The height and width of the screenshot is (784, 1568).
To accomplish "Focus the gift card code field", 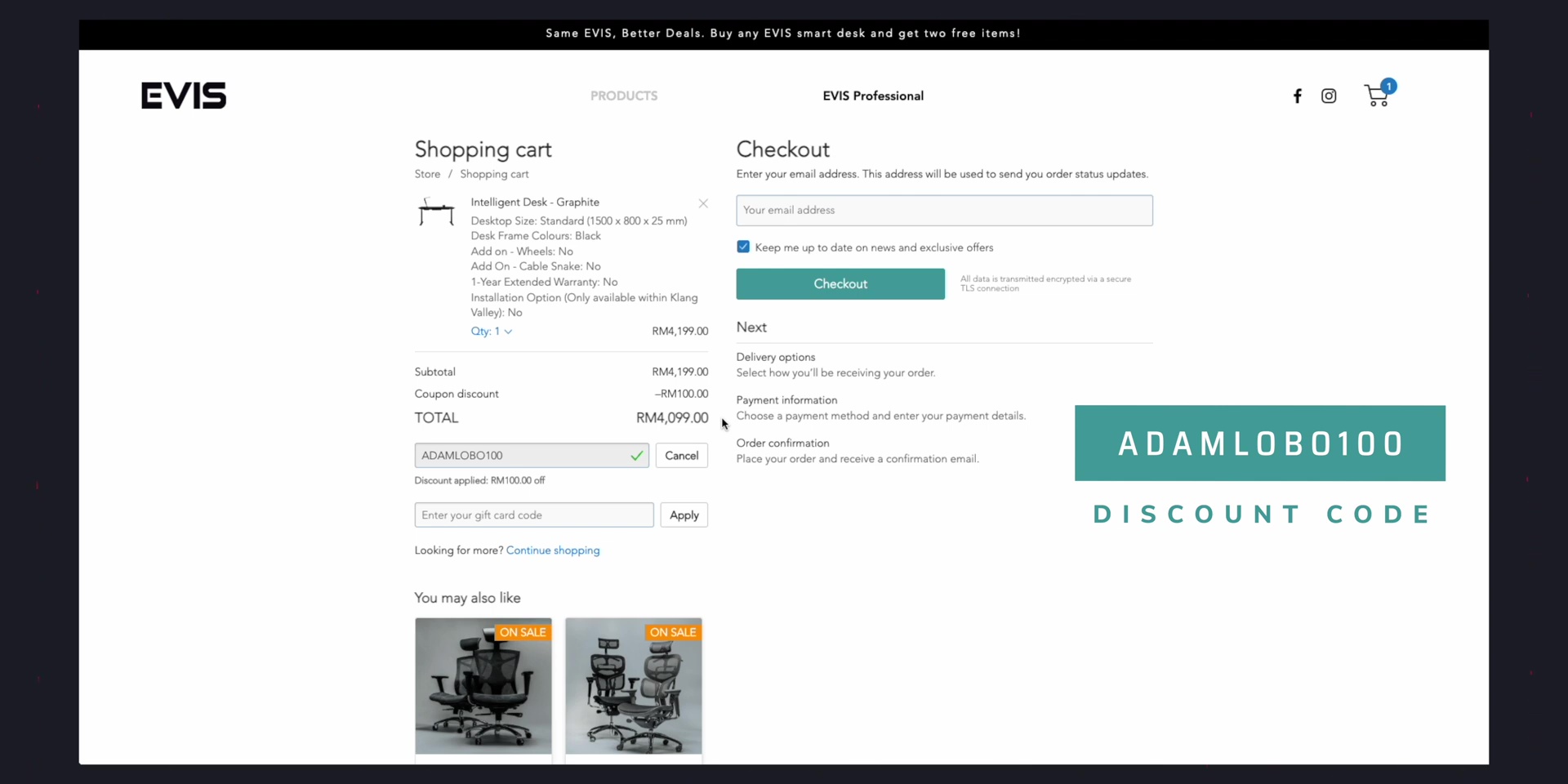I will [x=534, y=515].
